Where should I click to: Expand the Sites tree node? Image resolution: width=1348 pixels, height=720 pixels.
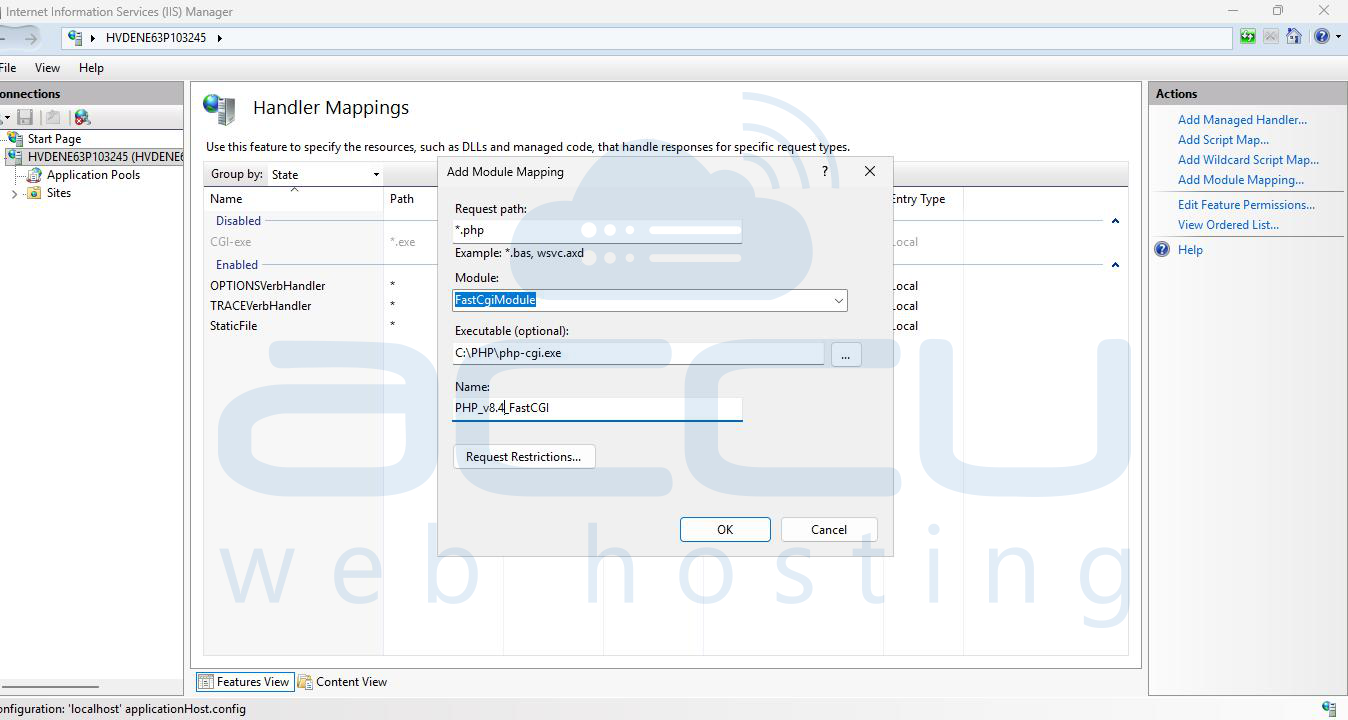tap(14, 194)
